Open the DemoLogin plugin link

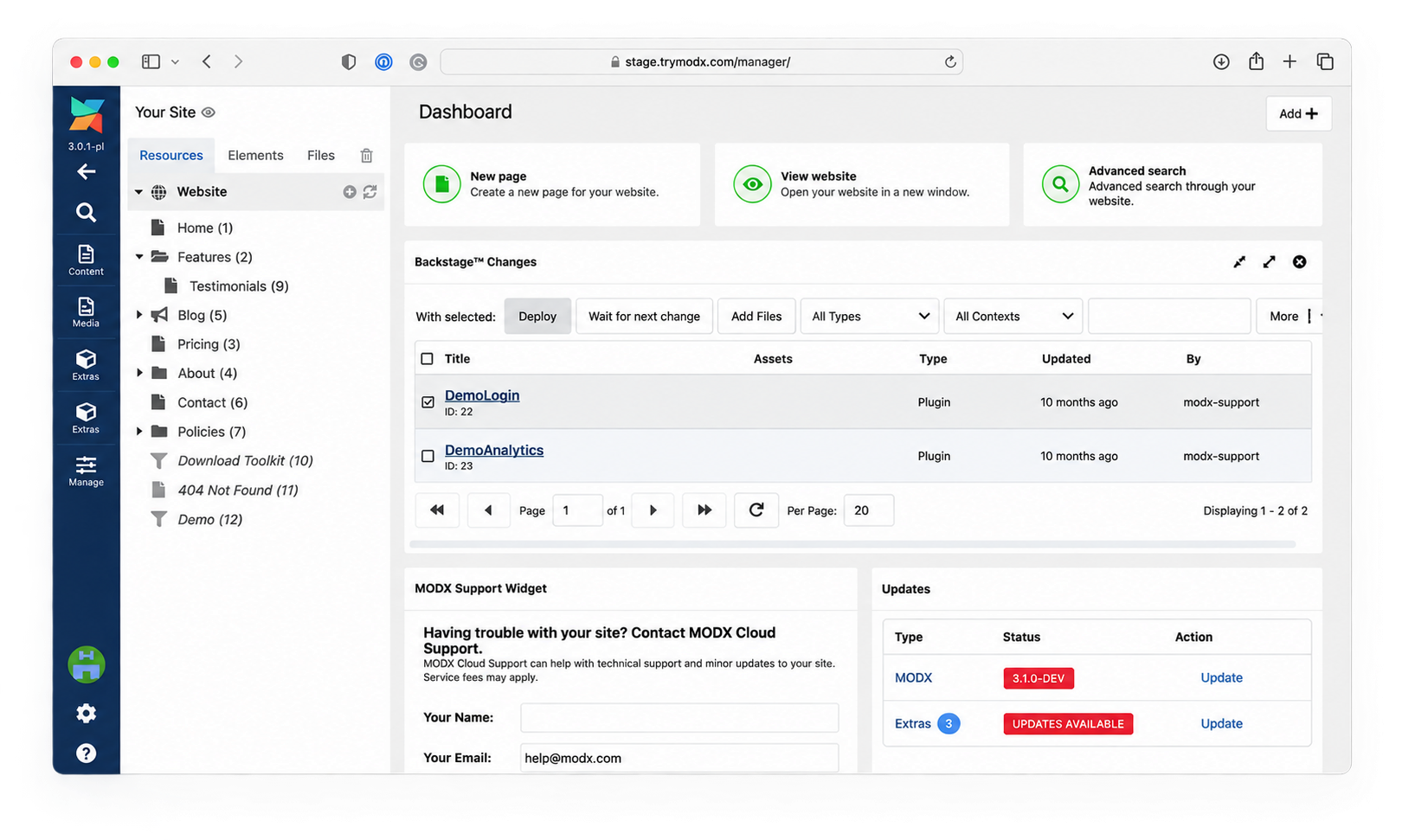tap(482, 395)
